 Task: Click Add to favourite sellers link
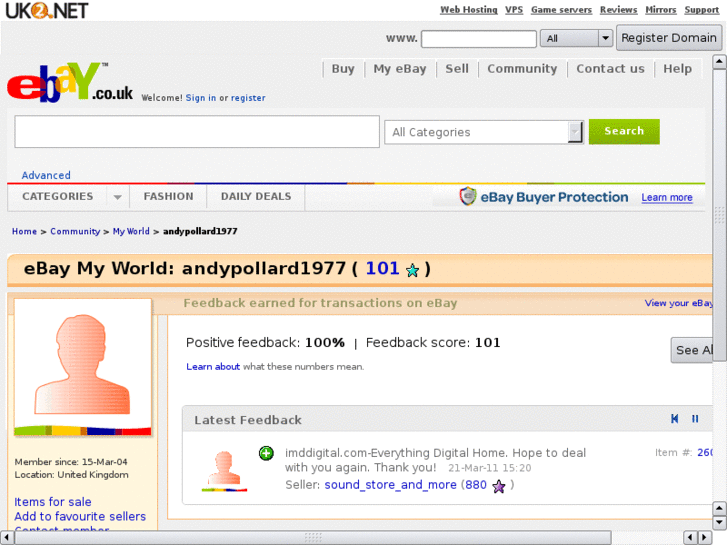coord(80,516)
